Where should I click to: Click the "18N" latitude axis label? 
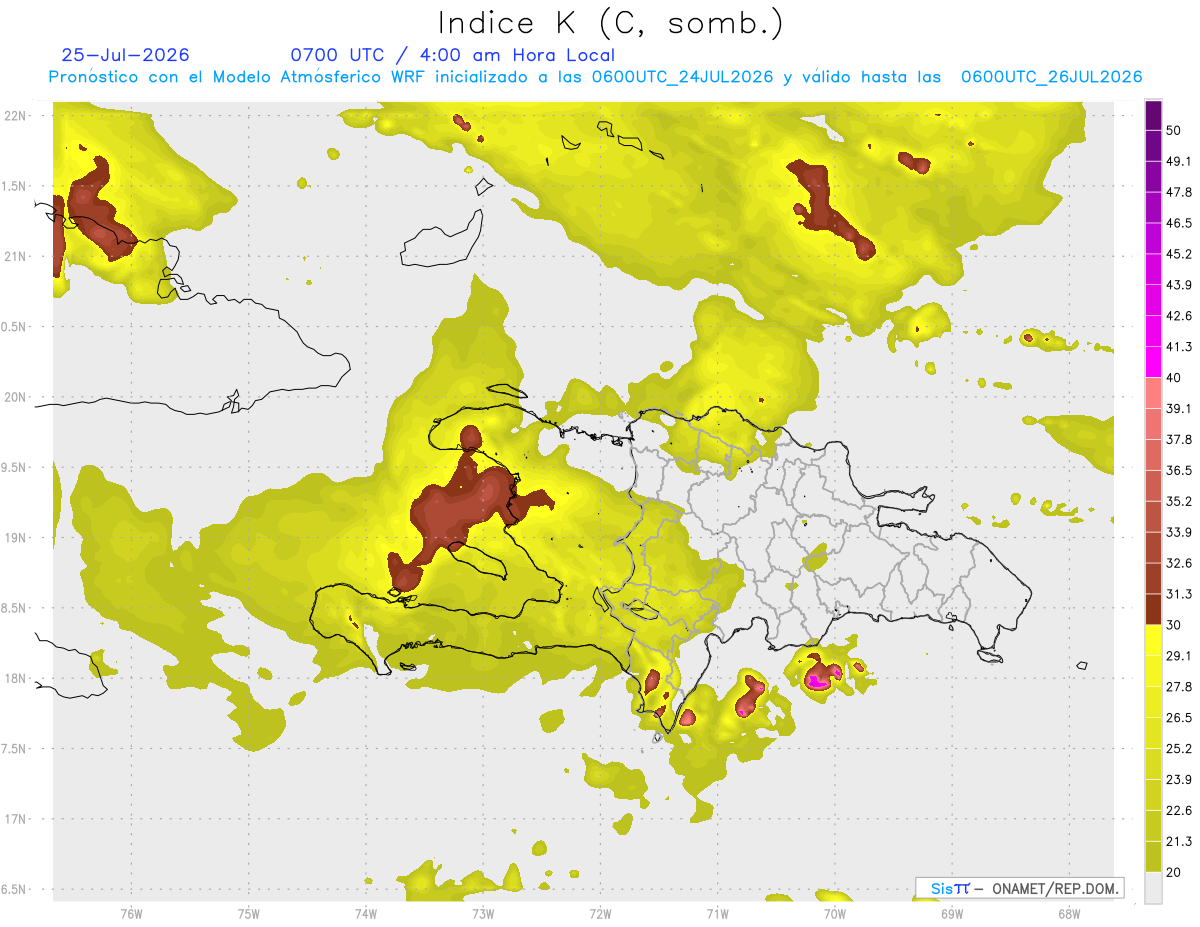coord(16,679)
